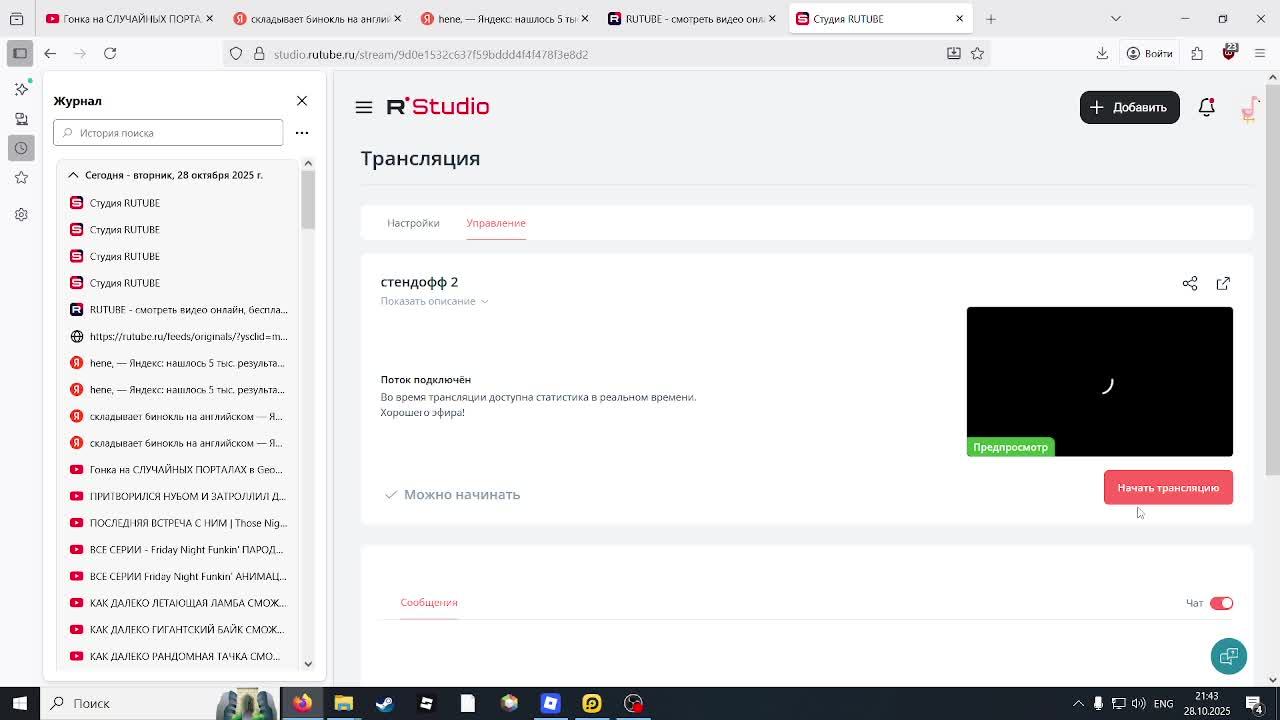Close the Журнал sidebar panel
Viewport: 1280px width, 720px height.
coord(302,101)
